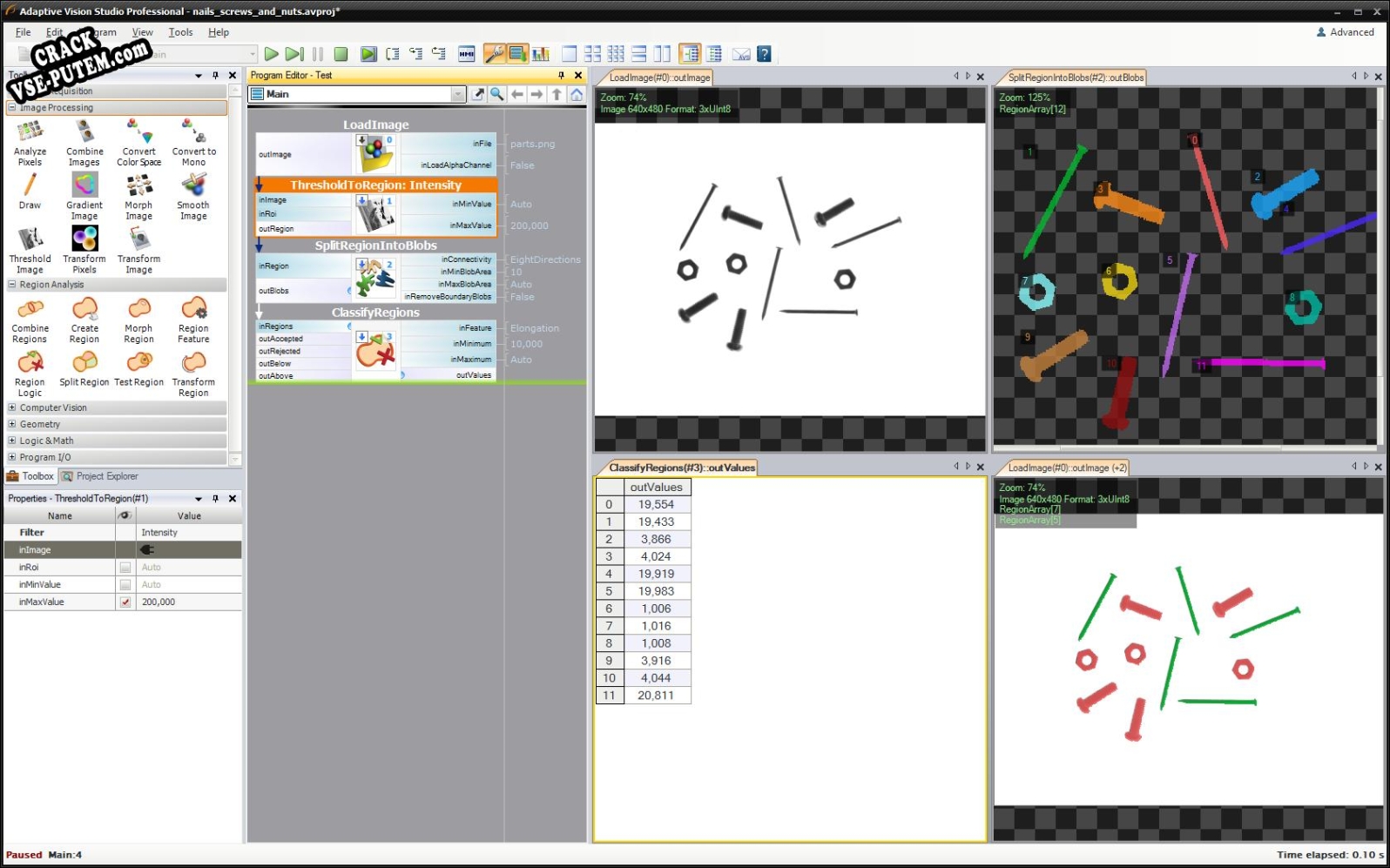Select the Create Region tool
This screenshot has height=868, width=1390.
(84, 321)
